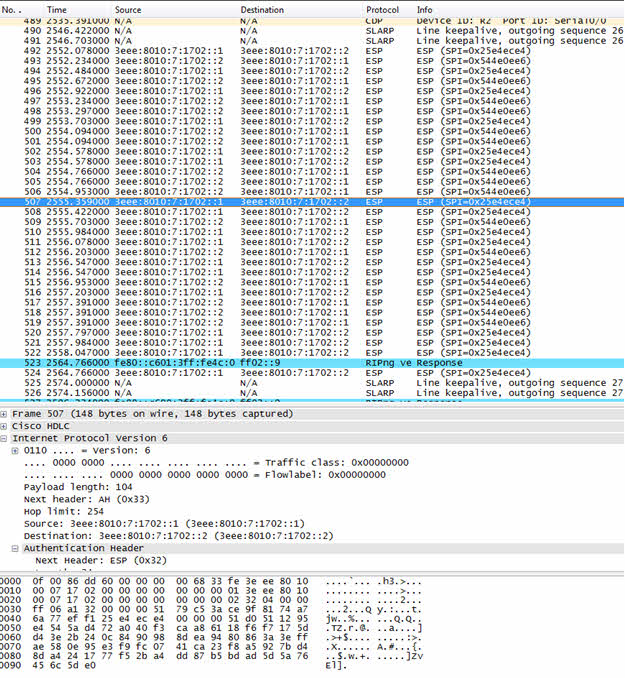Click hex dump row 0000
The image size is (625, 678).
pos(212,582)
